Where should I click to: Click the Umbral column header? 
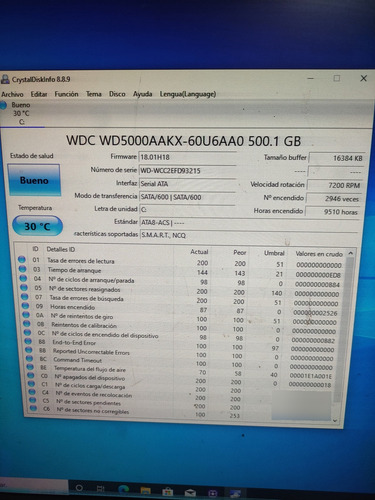(274, 253)
